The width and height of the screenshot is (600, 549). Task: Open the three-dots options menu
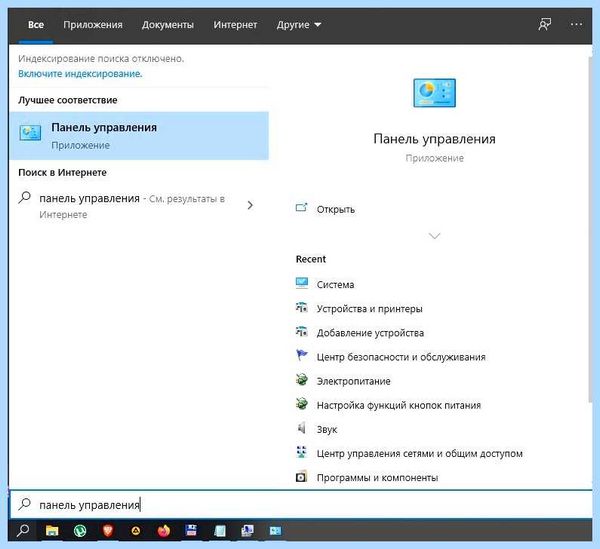coord(576,24)
